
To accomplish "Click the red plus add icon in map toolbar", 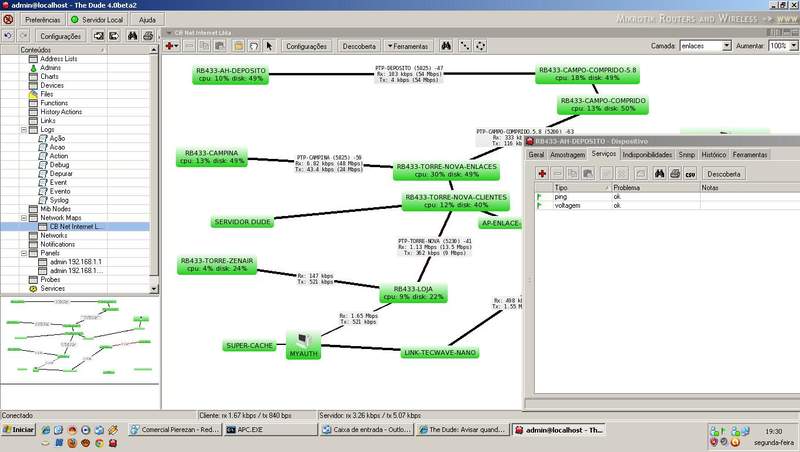I will [x=169, y=46].
